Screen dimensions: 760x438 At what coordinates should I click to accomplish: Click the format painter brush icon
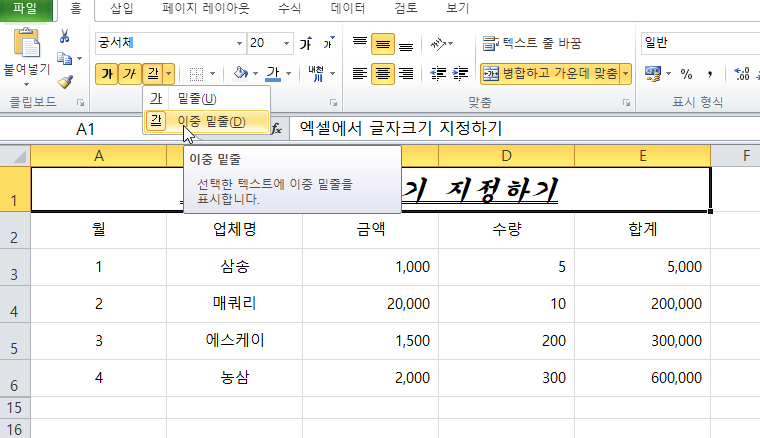(65, 81)
